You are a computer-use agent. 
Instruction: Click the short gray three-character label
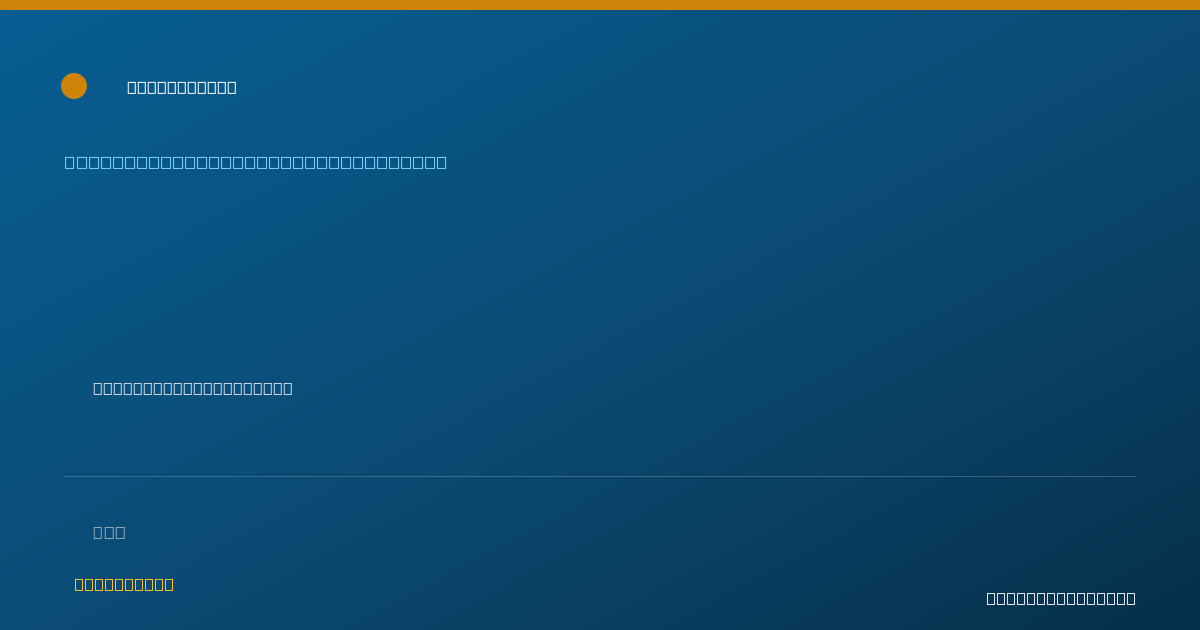109,532
